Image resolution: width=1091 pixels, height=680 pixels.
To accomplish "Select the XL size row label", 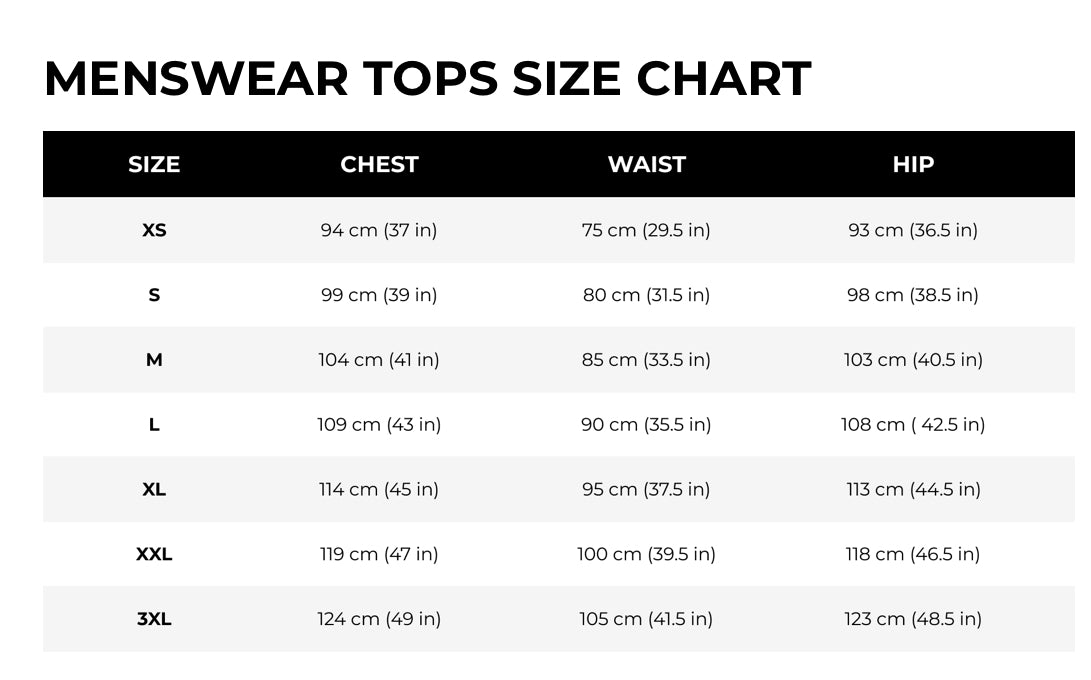I will pyautogui.click(x=154, y=489).
